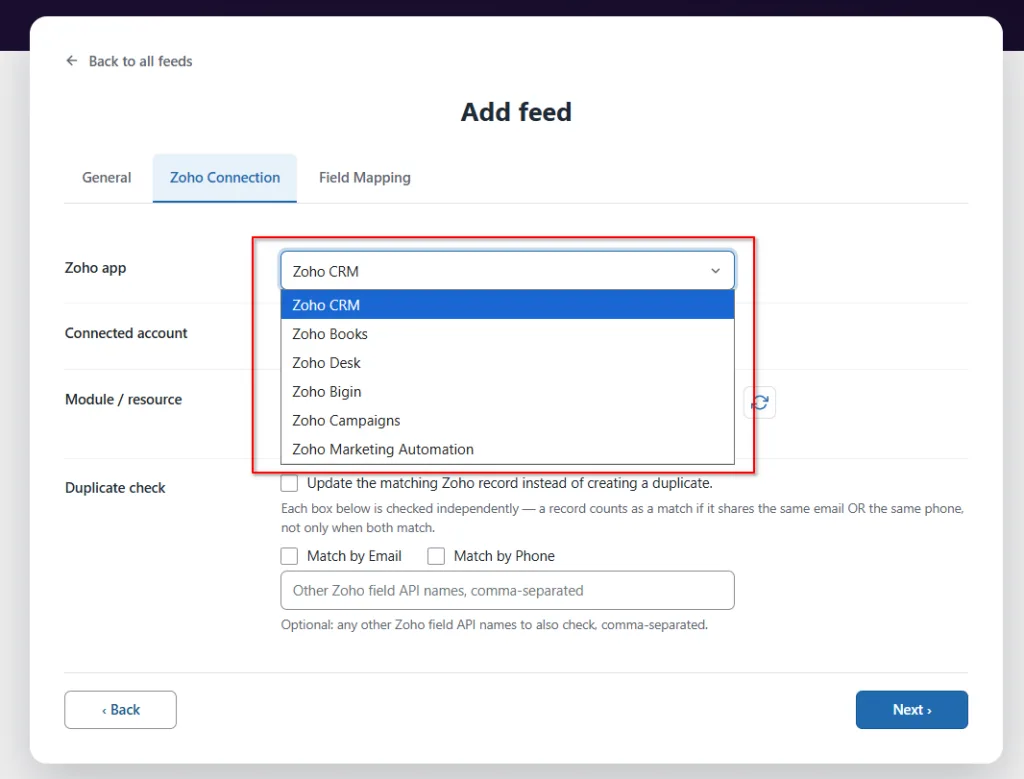1024x779 pixels.
Task: Choose Zoho CRM from the dropdown list
Action: point(507,305)
